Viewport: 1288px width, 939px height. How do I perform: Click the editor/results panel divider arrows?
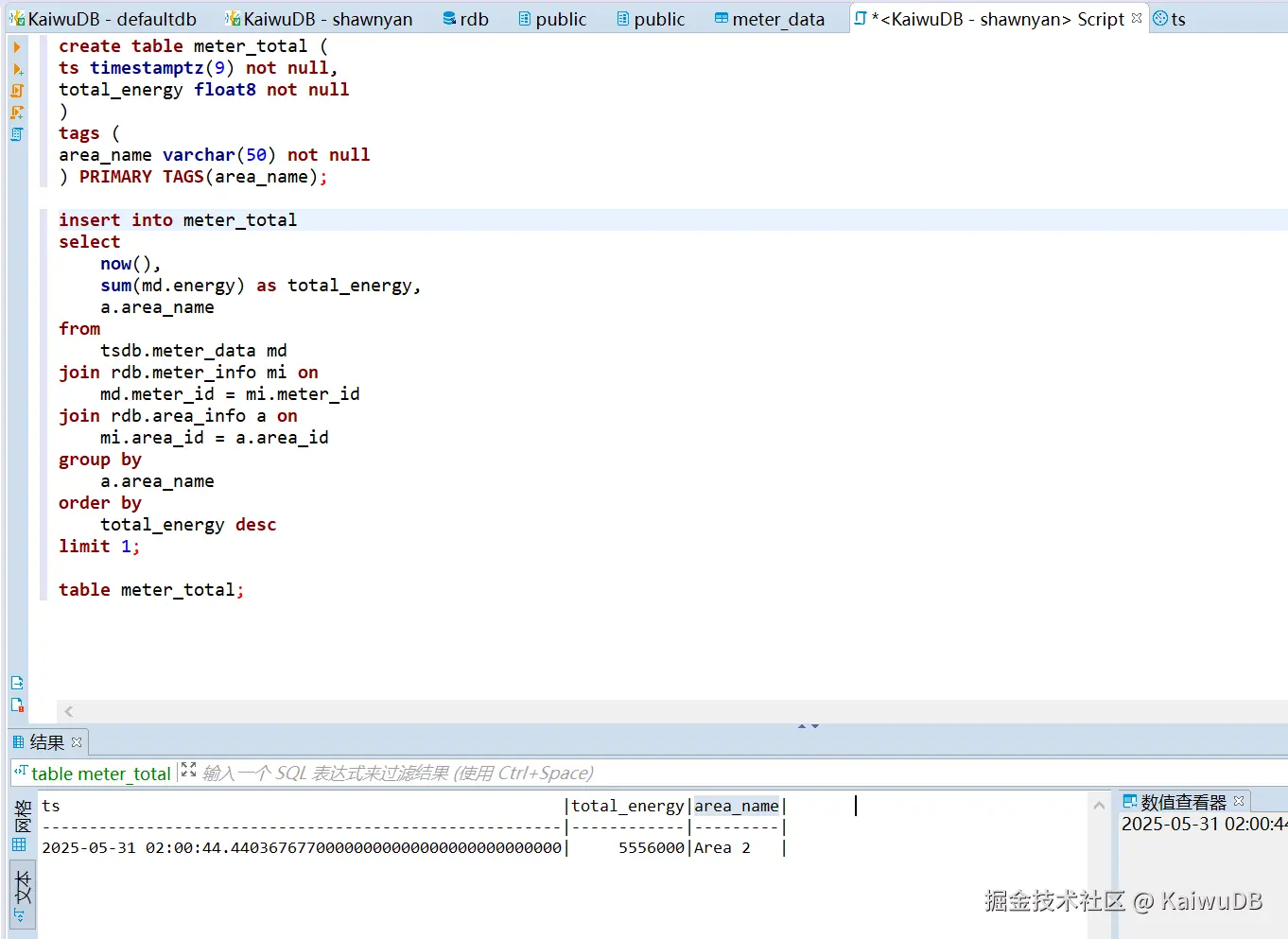[808, 726]
